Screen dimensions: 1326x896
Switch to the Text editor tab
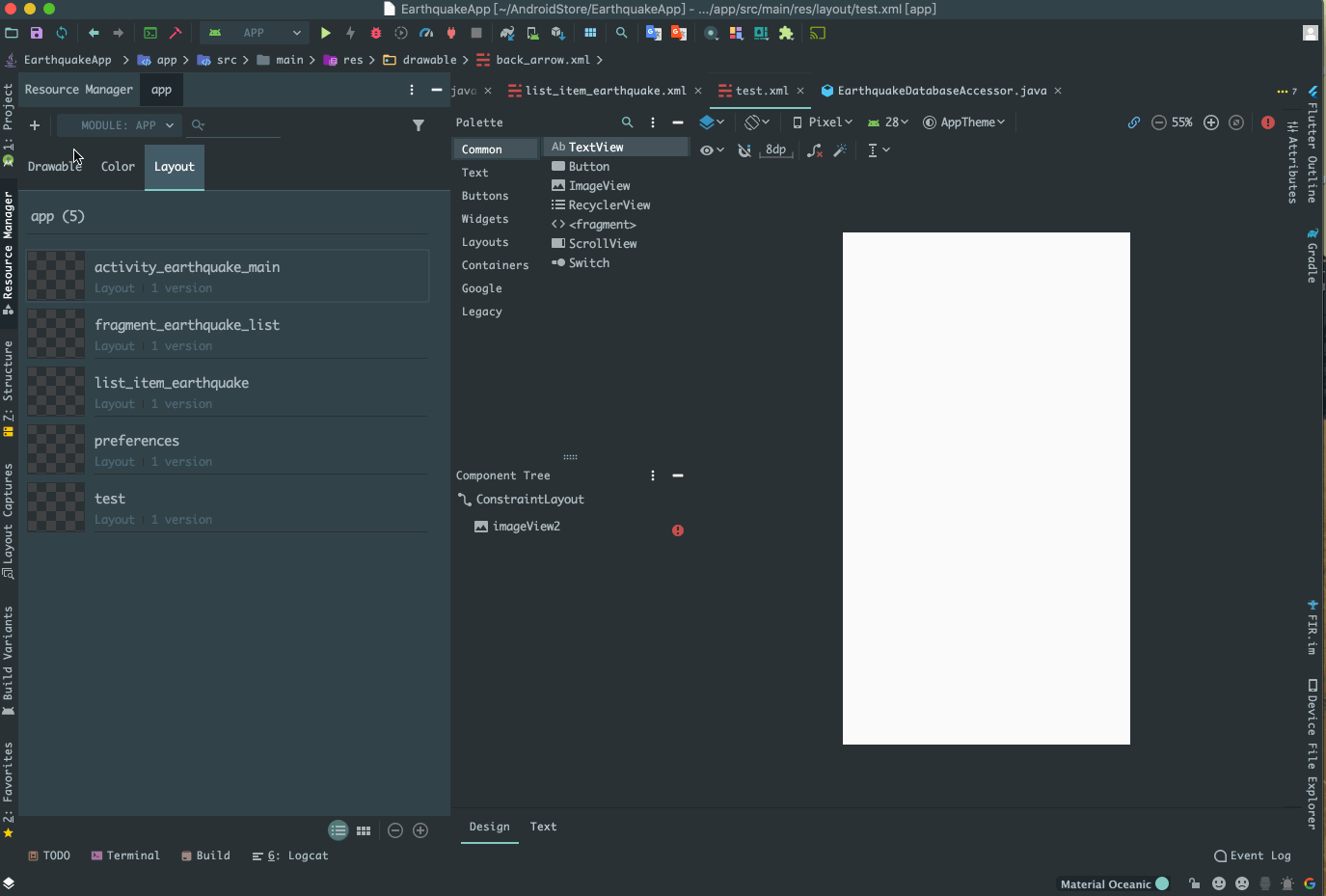coord(544,827)
